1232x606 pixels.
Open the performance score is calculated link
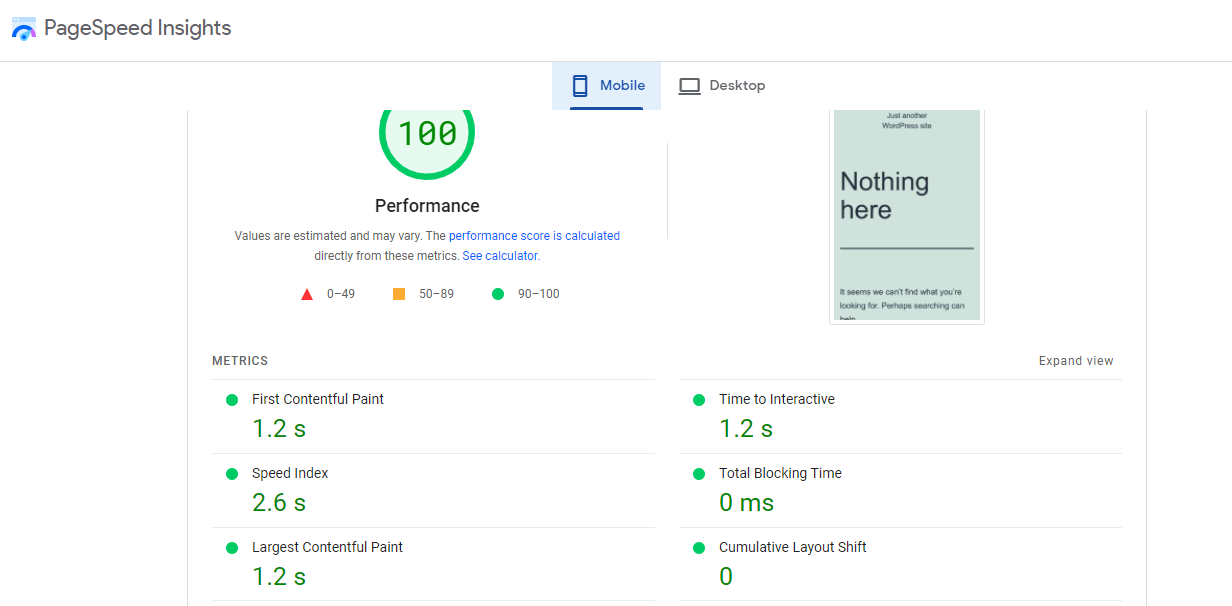click(x=534, y=236)
